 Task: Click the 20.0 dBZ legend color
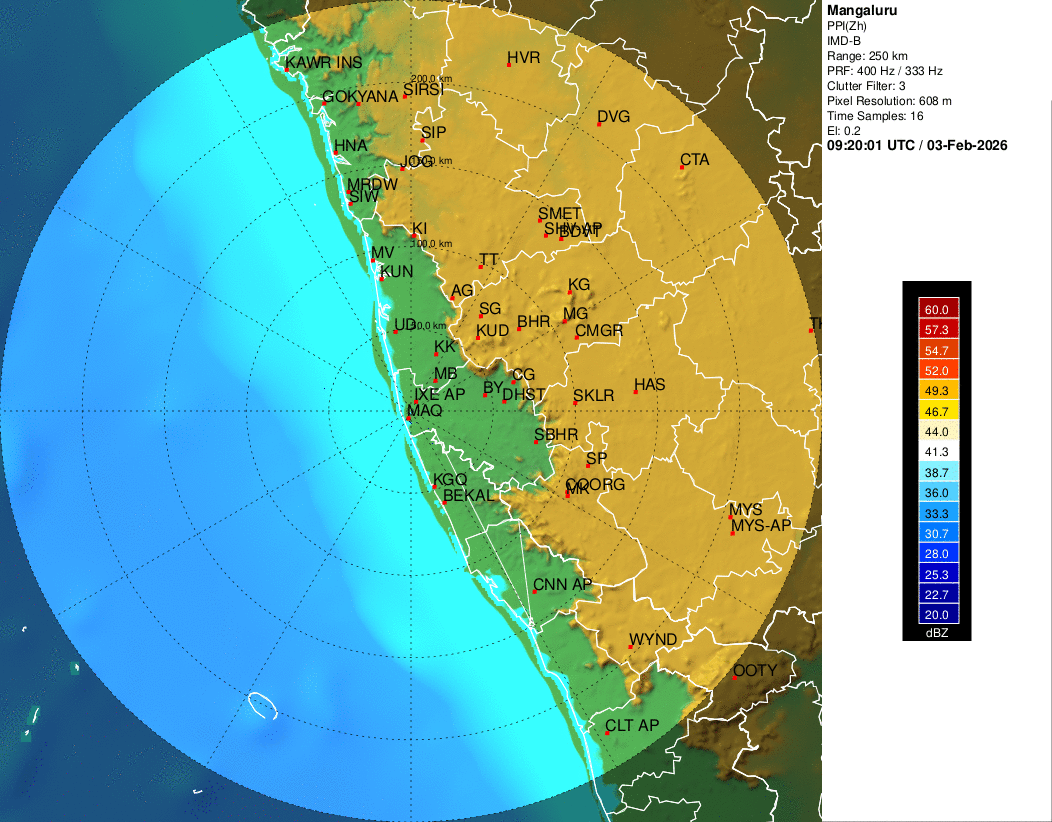(936, 614)
